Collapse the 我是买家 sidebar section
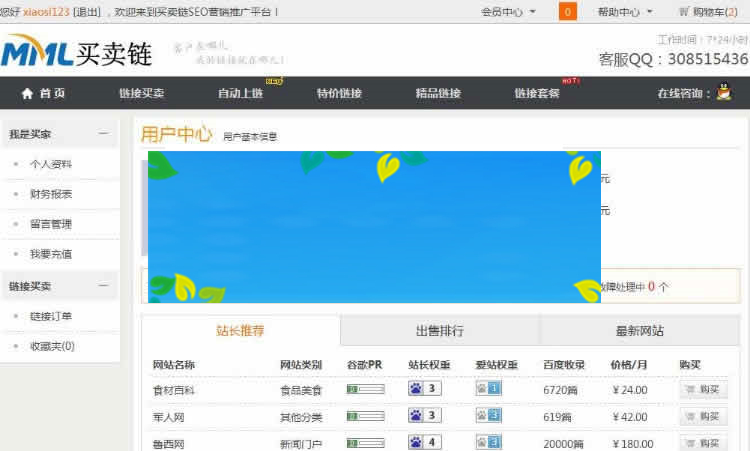This screenshot has height=451, width=750. (102, 133)
